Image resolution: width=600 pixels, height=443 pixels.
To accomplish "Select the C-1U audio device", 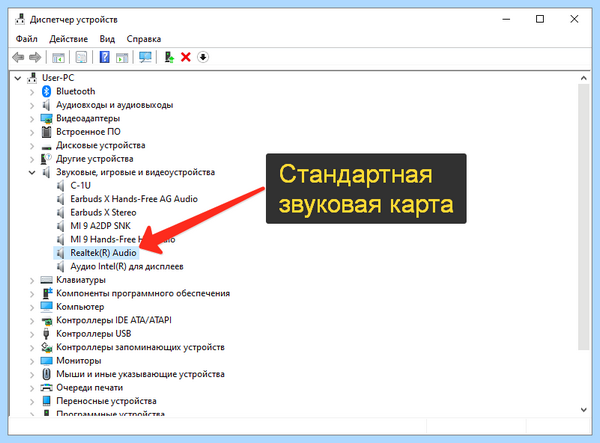I will (80, 186).
